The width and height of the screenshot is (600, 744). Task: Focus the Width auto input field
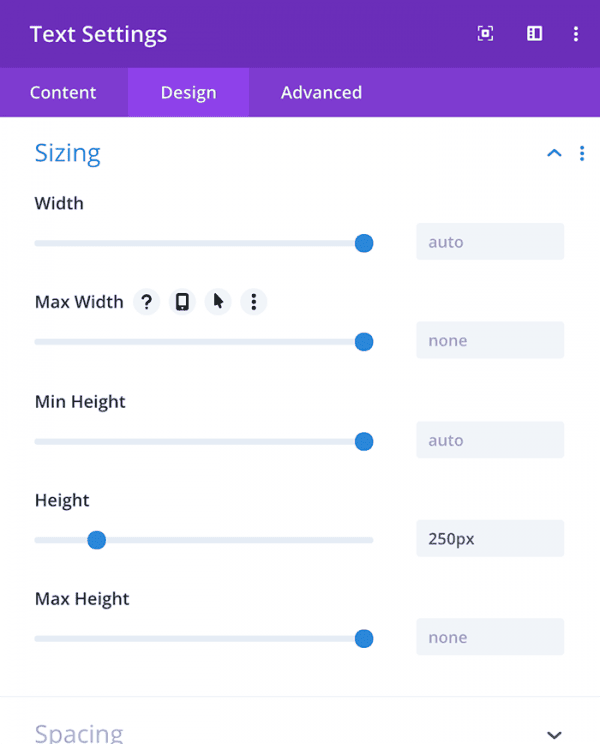(x=490, y=242)
